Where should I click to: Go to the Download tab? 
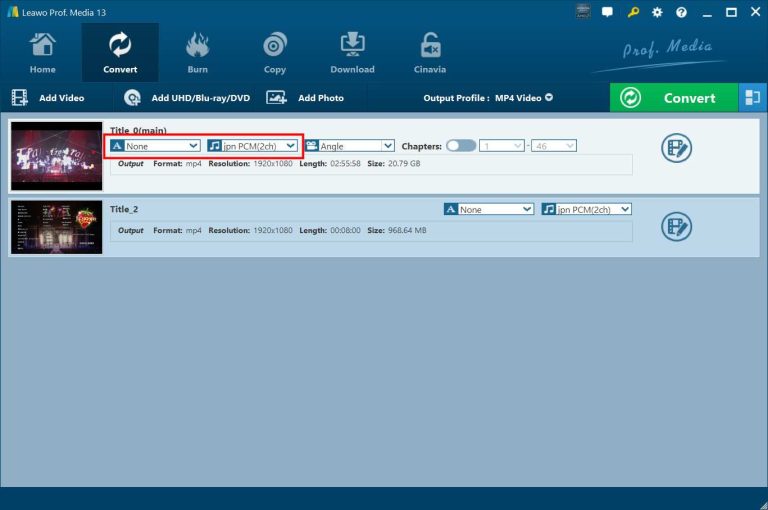pyautogui.click(x=352, y=53)
